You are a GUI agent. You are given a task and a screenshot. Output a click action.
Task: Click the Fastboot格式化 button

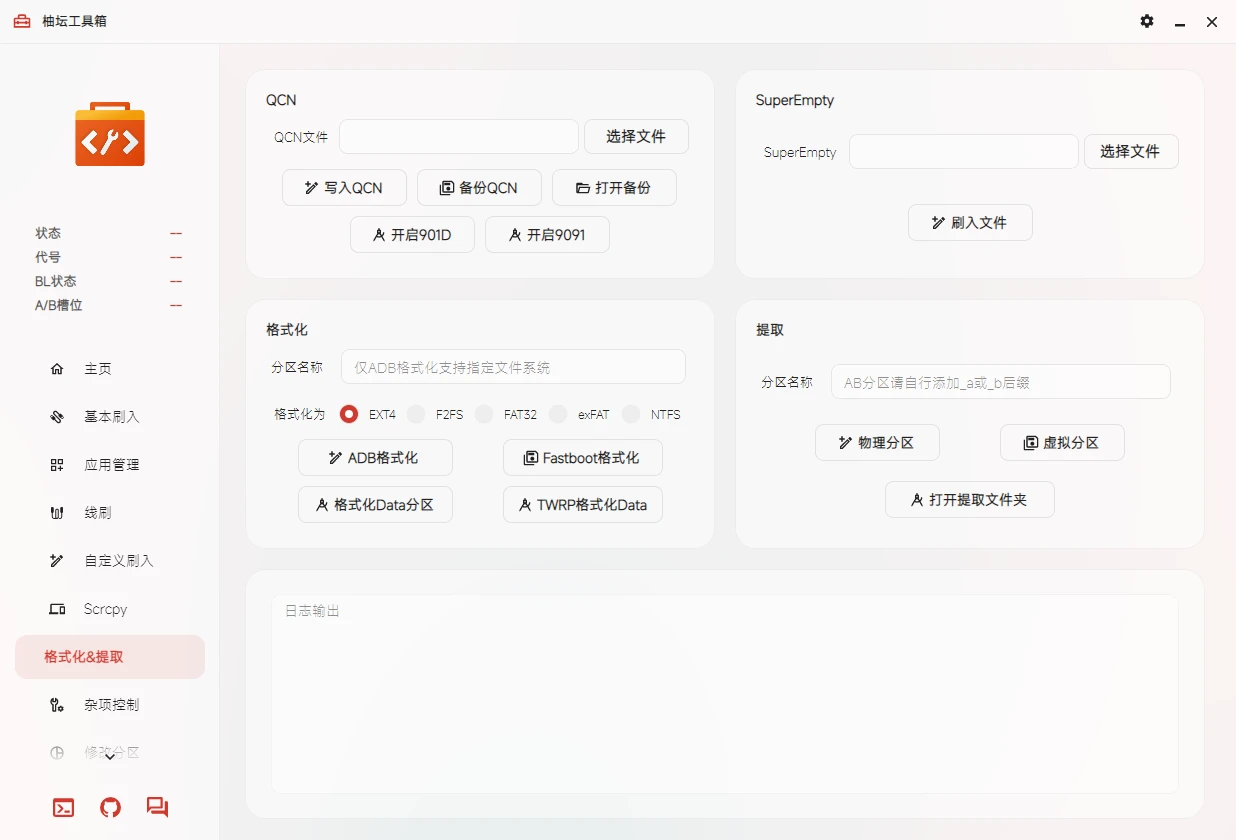point(582,458)
